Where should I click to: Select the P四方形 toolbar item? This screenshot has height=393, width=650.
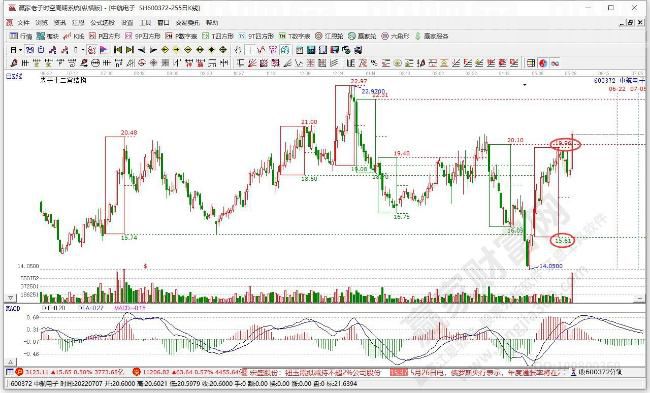tap(104, 36)
